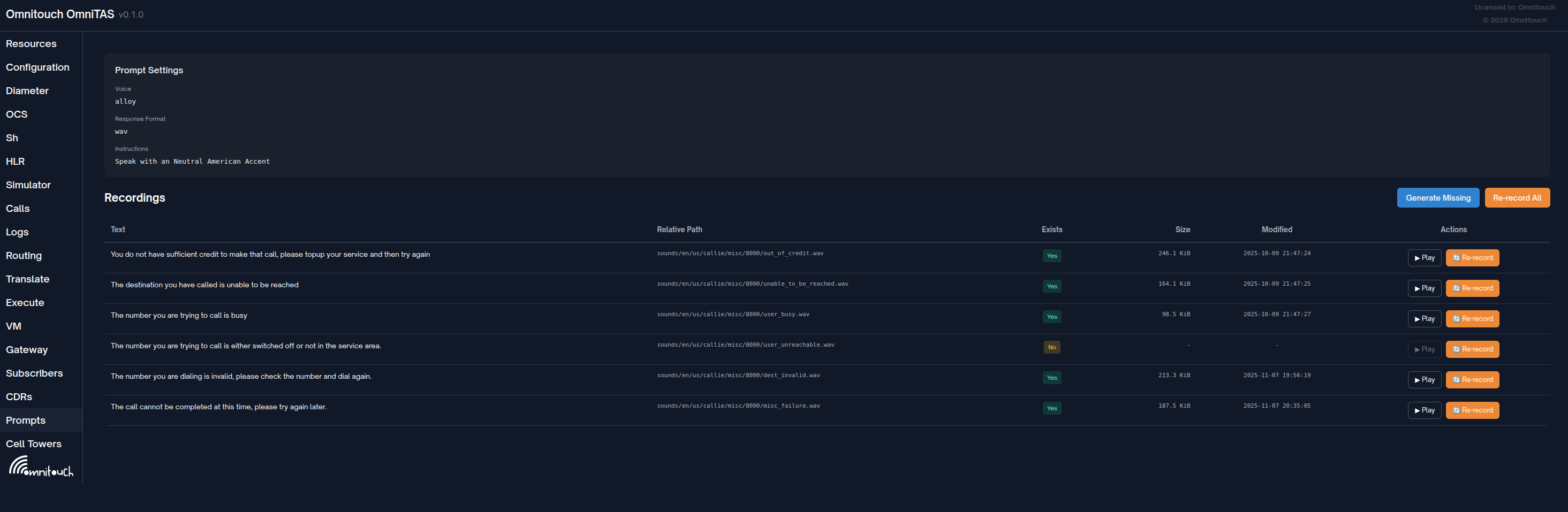
Task: Go to Configuration in the sidebar
Action: coord(37,67)
